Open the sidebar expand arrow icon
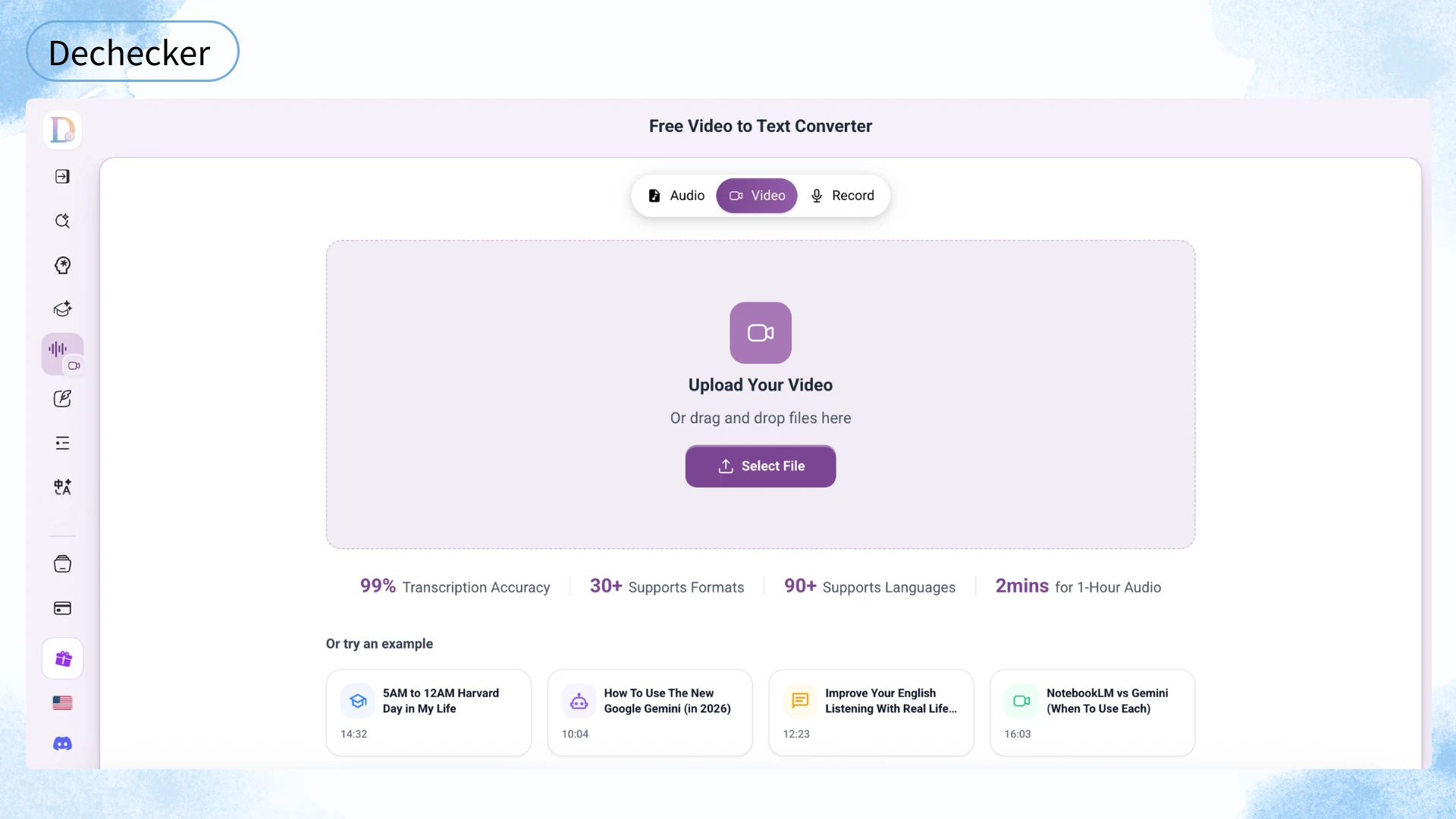This screenshot has width=1456, height=819. (63, 177)
